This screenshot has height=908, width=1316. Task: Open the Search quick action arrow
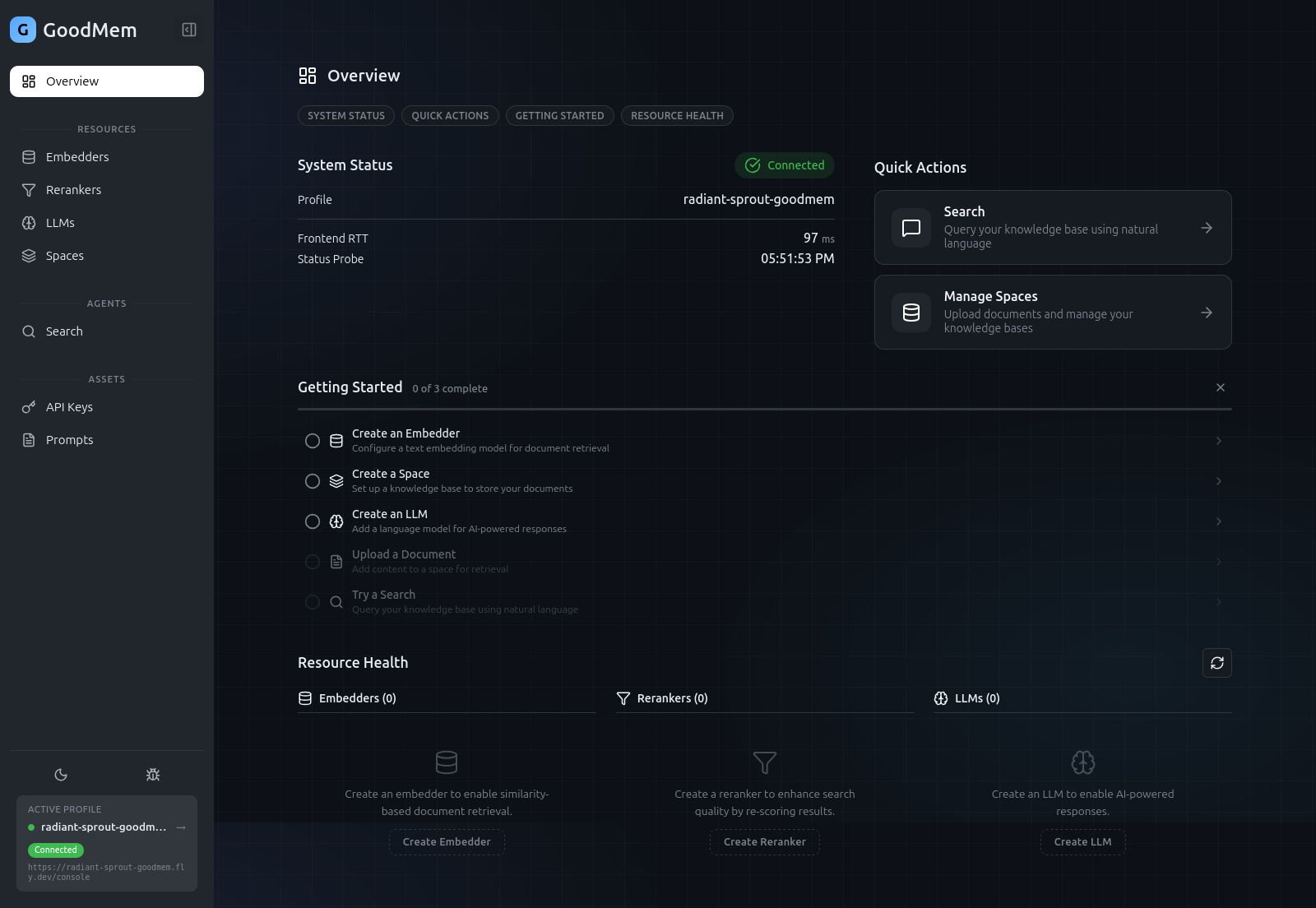tap(1207, 228)
